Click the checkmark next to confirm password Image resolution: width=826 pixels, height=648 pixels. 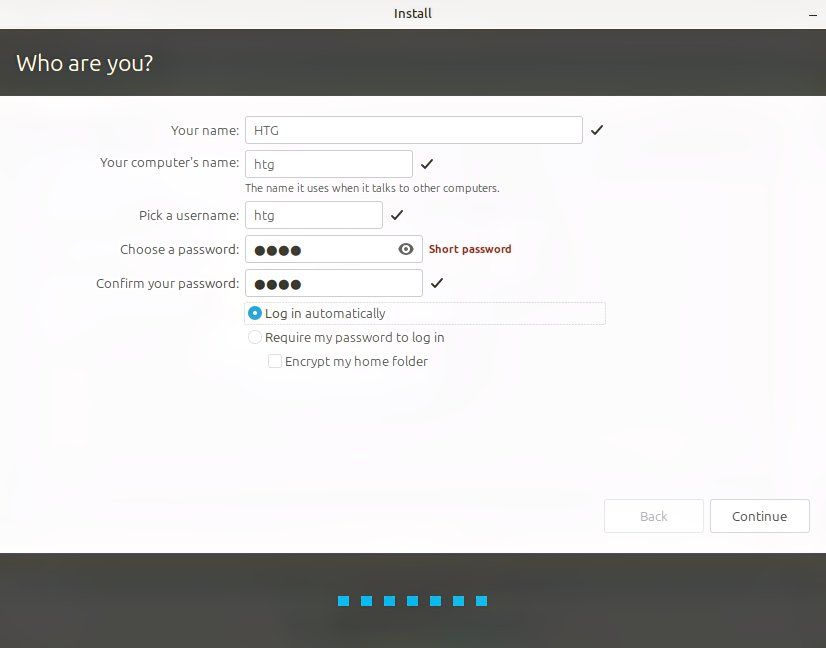[x=436, y=283]
